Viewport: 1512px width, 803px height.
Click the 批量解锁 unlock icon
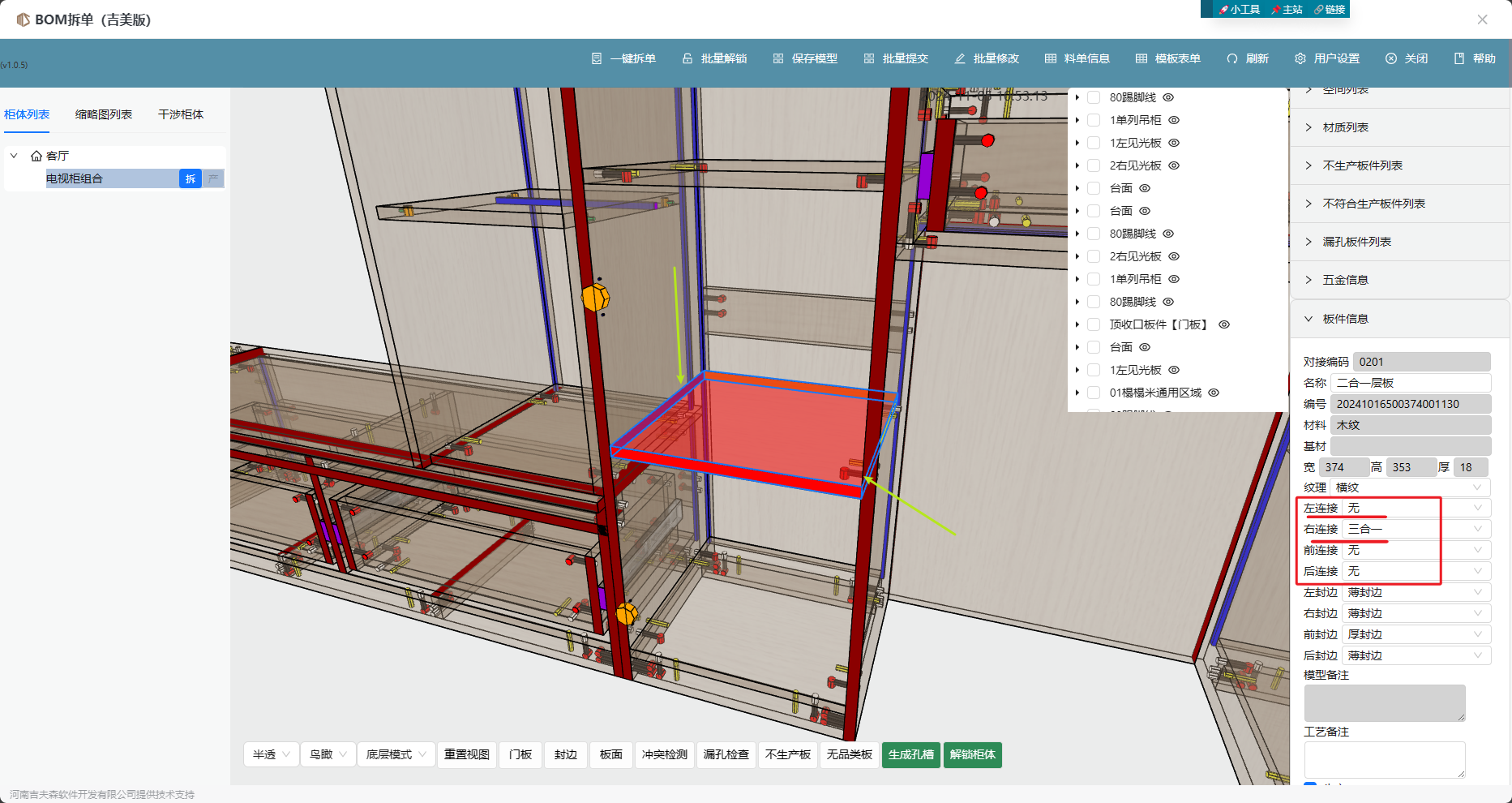687,58
